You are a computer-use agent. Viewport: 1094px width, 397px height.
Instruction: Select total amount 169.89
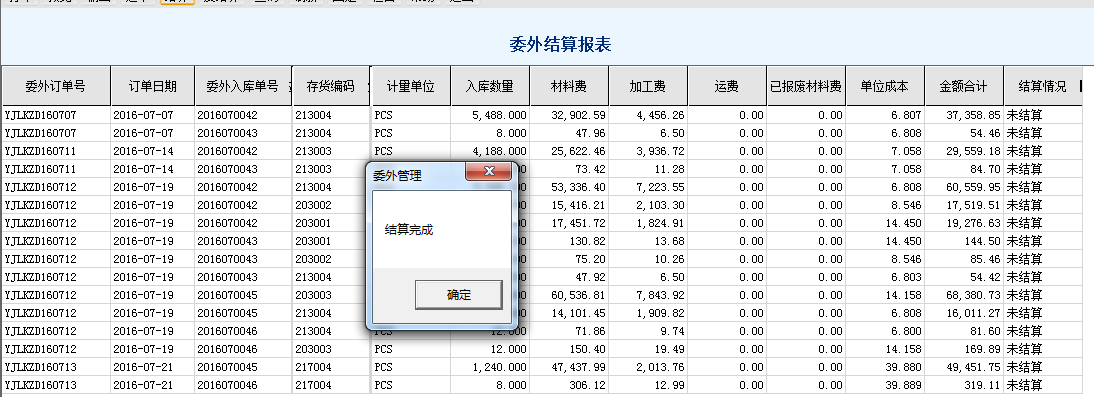click(x=964, y=350)
